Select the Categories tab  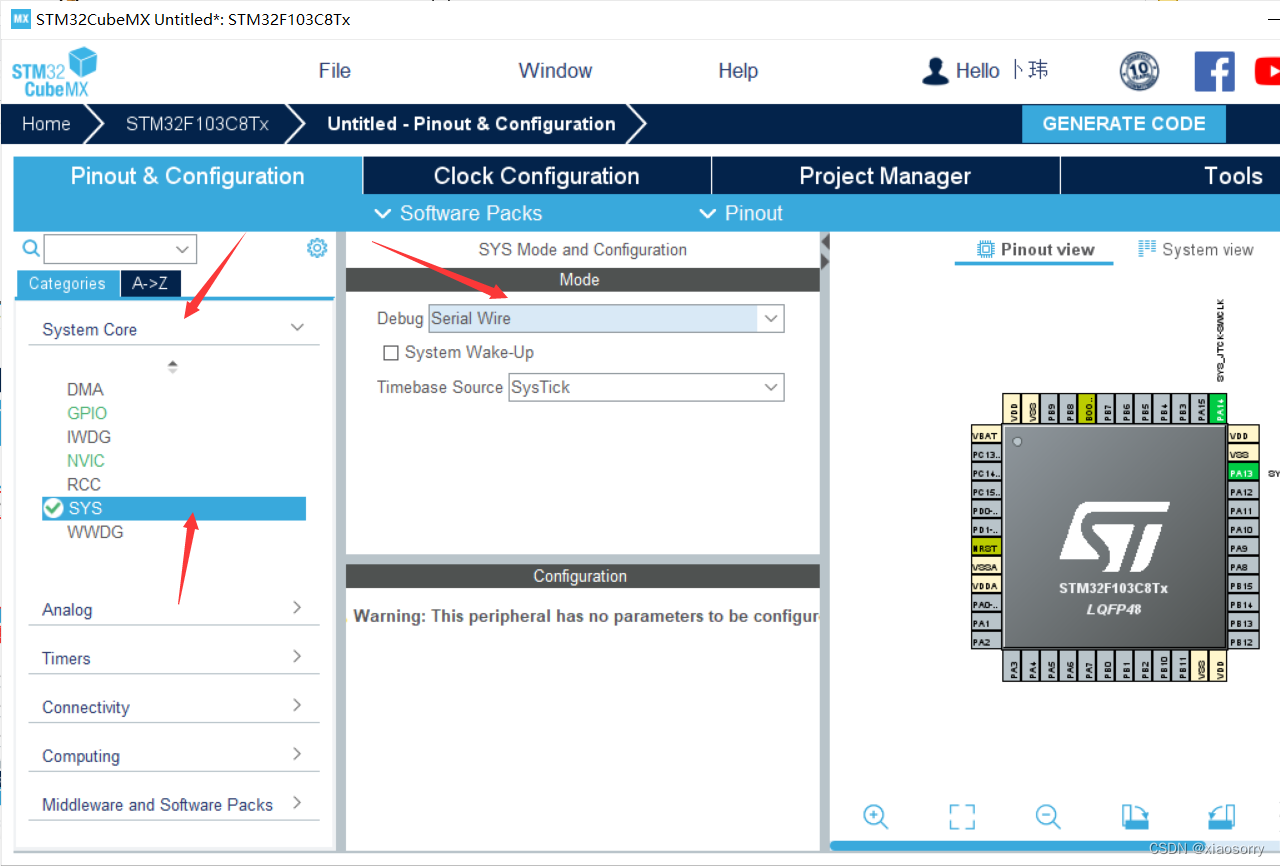coord(67,284)
